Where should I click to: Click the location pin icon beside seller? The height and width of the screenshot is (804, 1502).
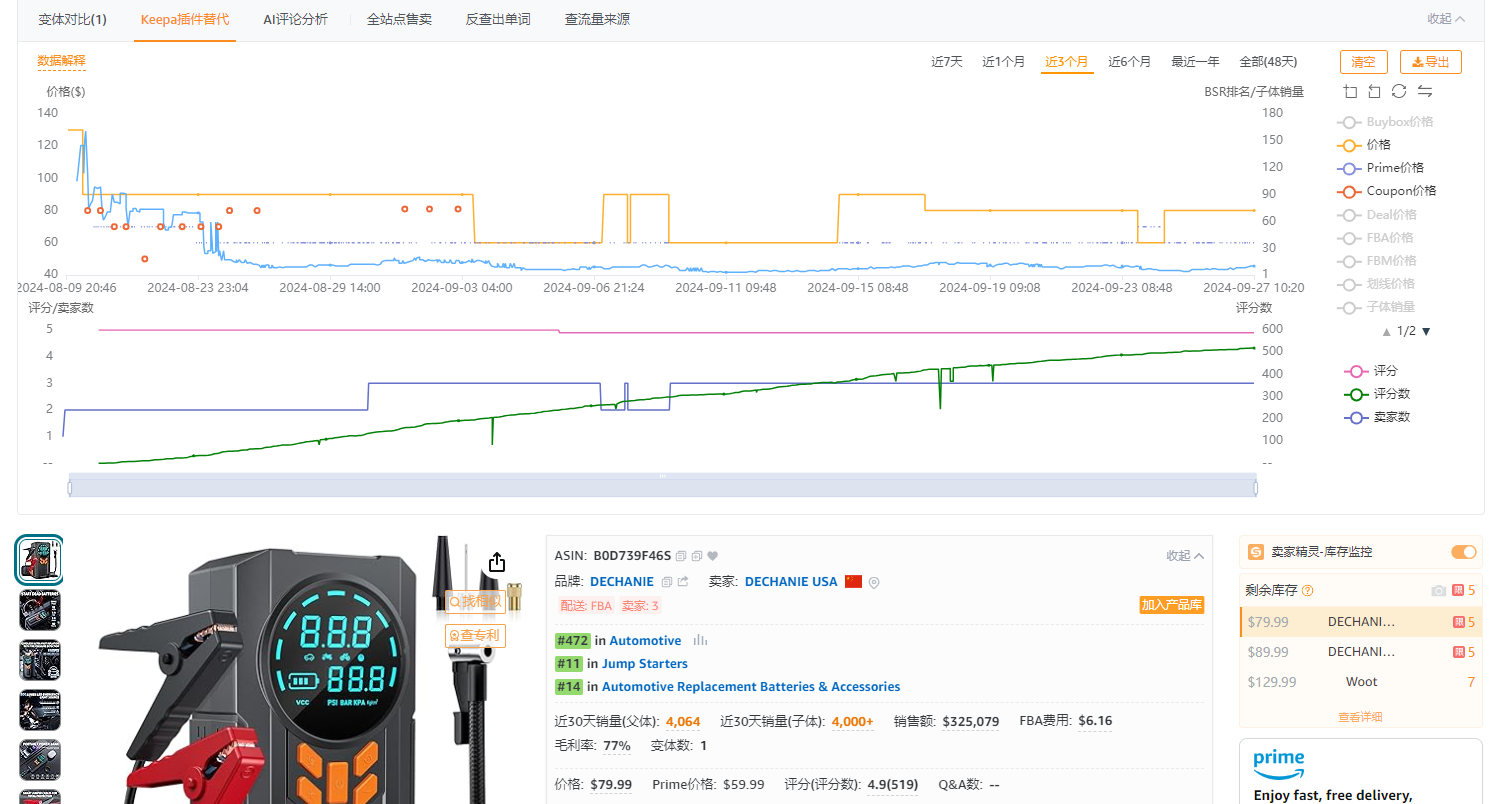click(874, 582)
